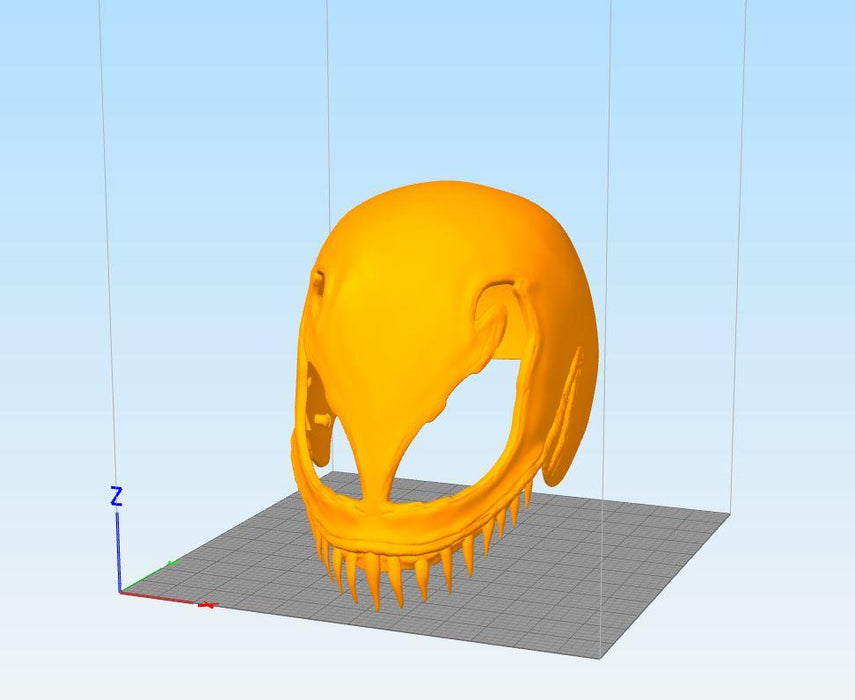Click the build plate's front right corner
The width and height of the screenshot is (855, 700).
pyautogui.click(x=601, y=658)
